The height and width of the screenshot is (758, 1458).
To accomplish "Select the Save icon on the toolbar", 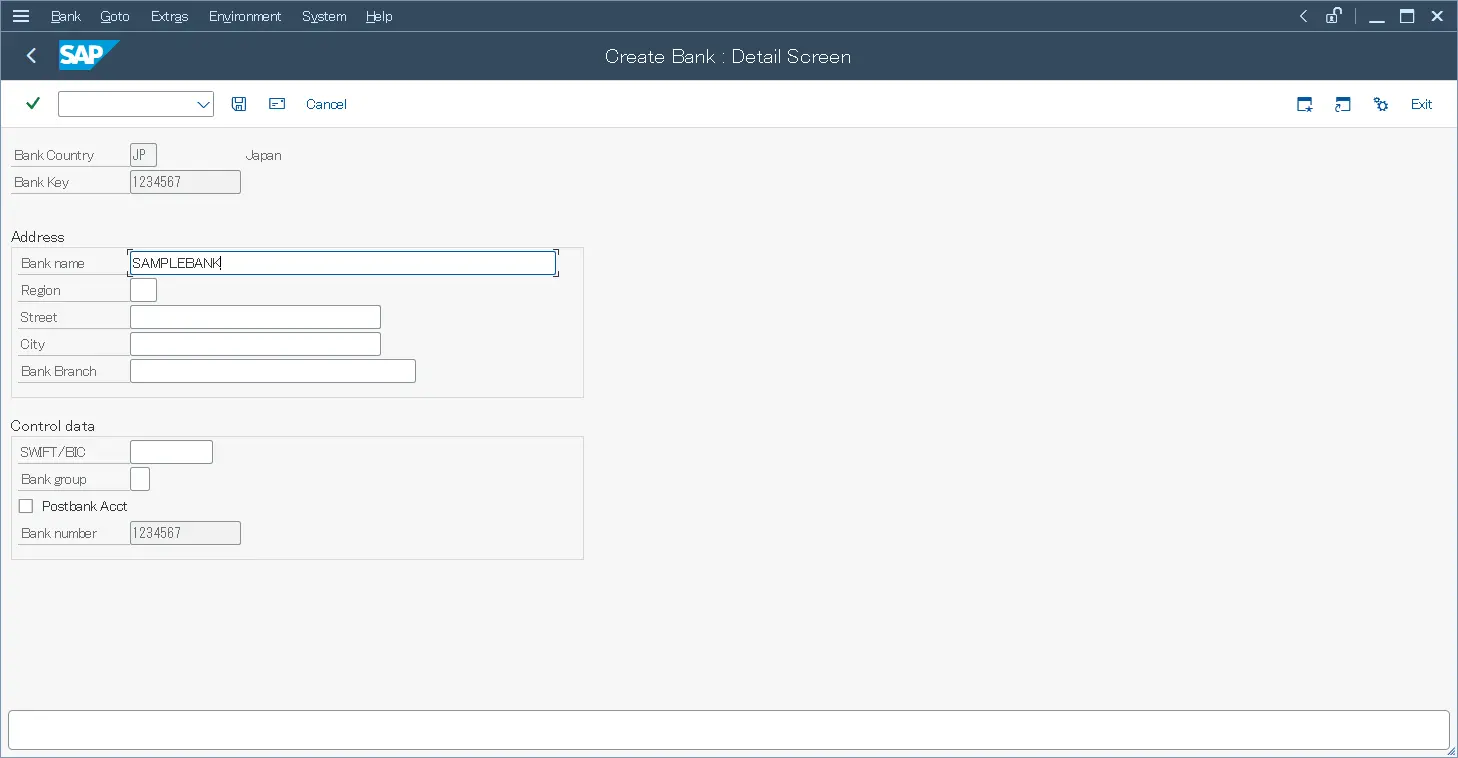I will (239, 104).
